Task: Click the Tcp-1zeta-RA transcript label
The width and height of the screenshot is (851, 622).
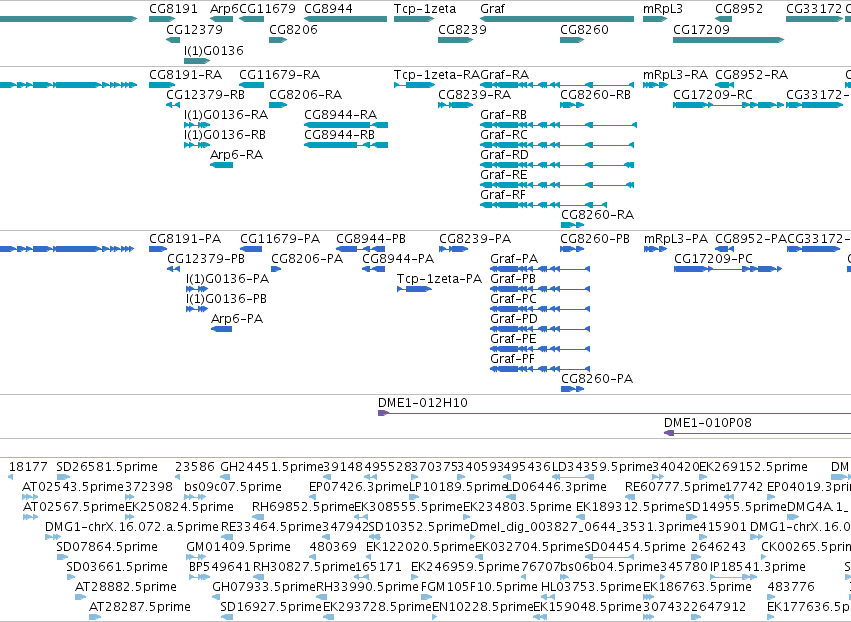Action: (x=437, y=74)
